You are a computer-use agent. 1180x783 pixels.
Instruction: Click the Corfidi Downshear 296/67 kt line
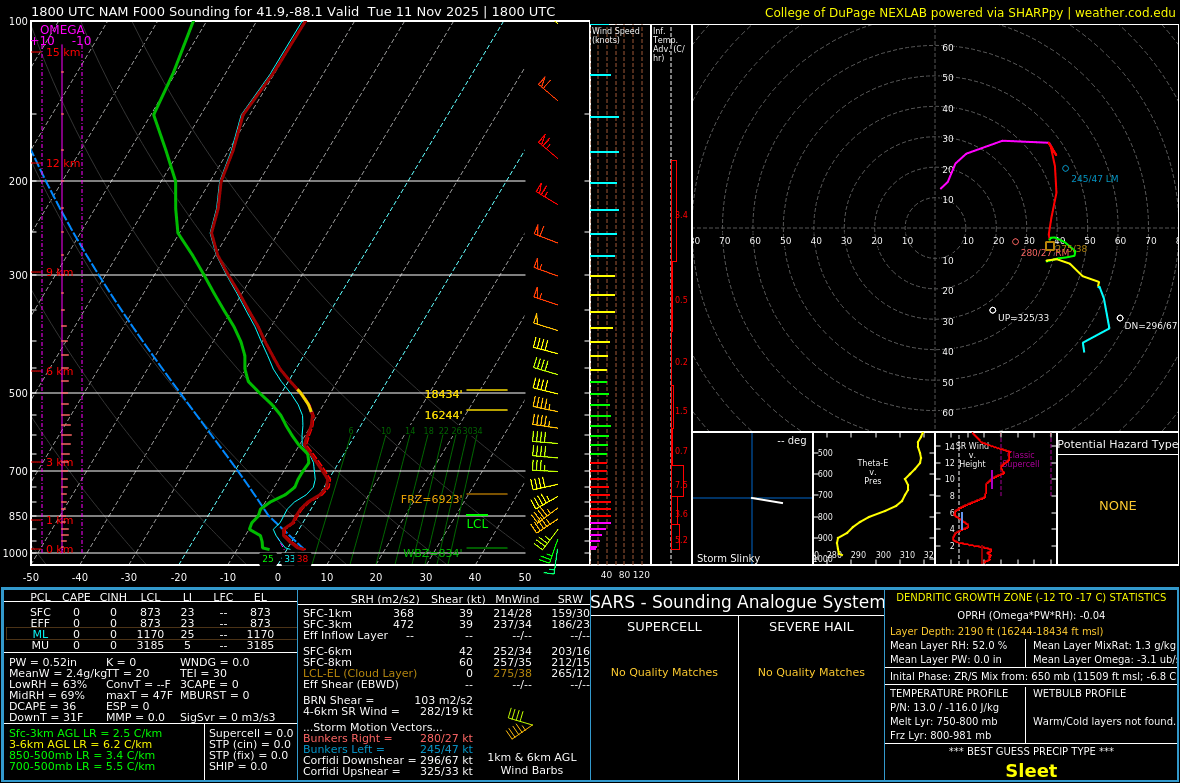pos(388,760)
